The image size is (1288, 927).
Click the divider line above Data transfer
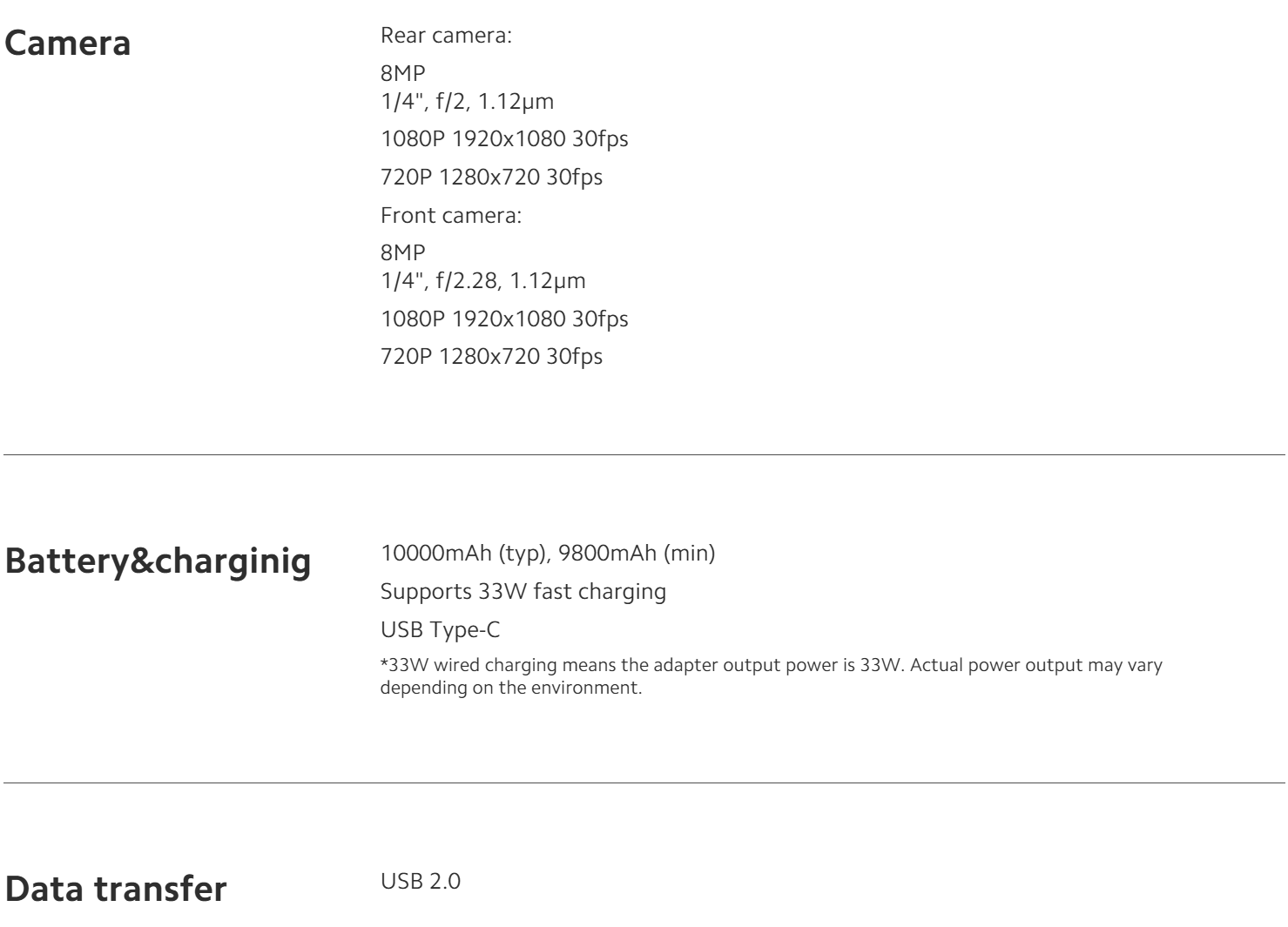tap(644, 783)
